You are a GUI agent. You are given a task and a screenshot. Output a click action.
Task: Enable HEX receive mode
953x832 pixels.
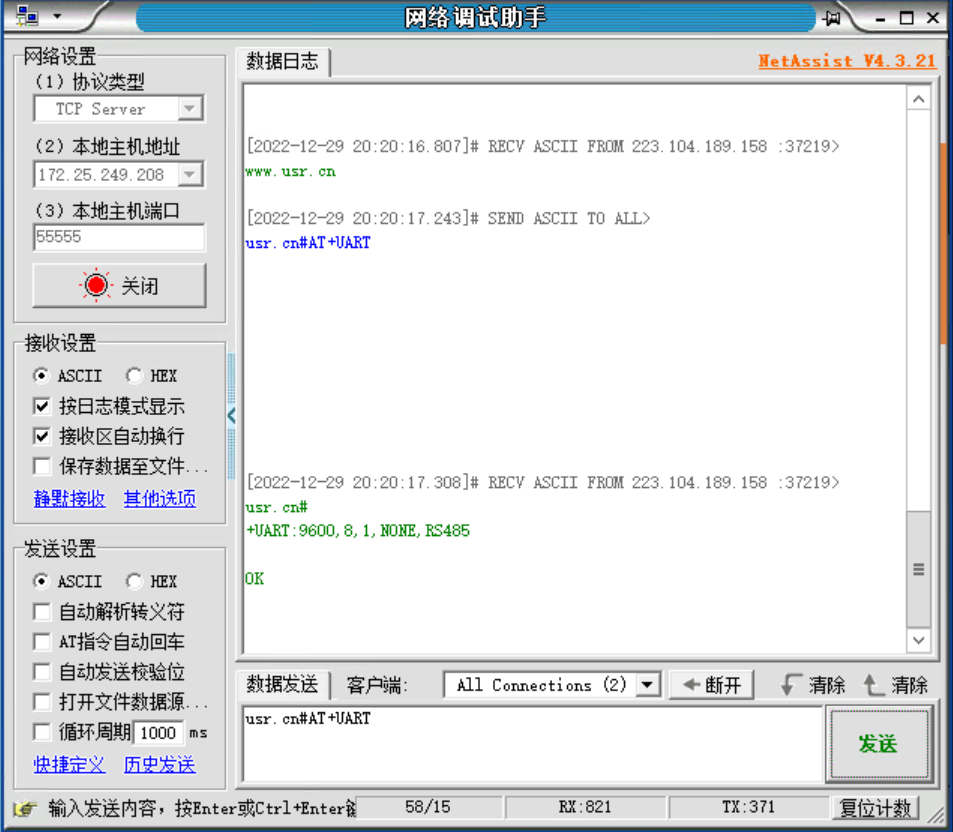pos(135,376)
